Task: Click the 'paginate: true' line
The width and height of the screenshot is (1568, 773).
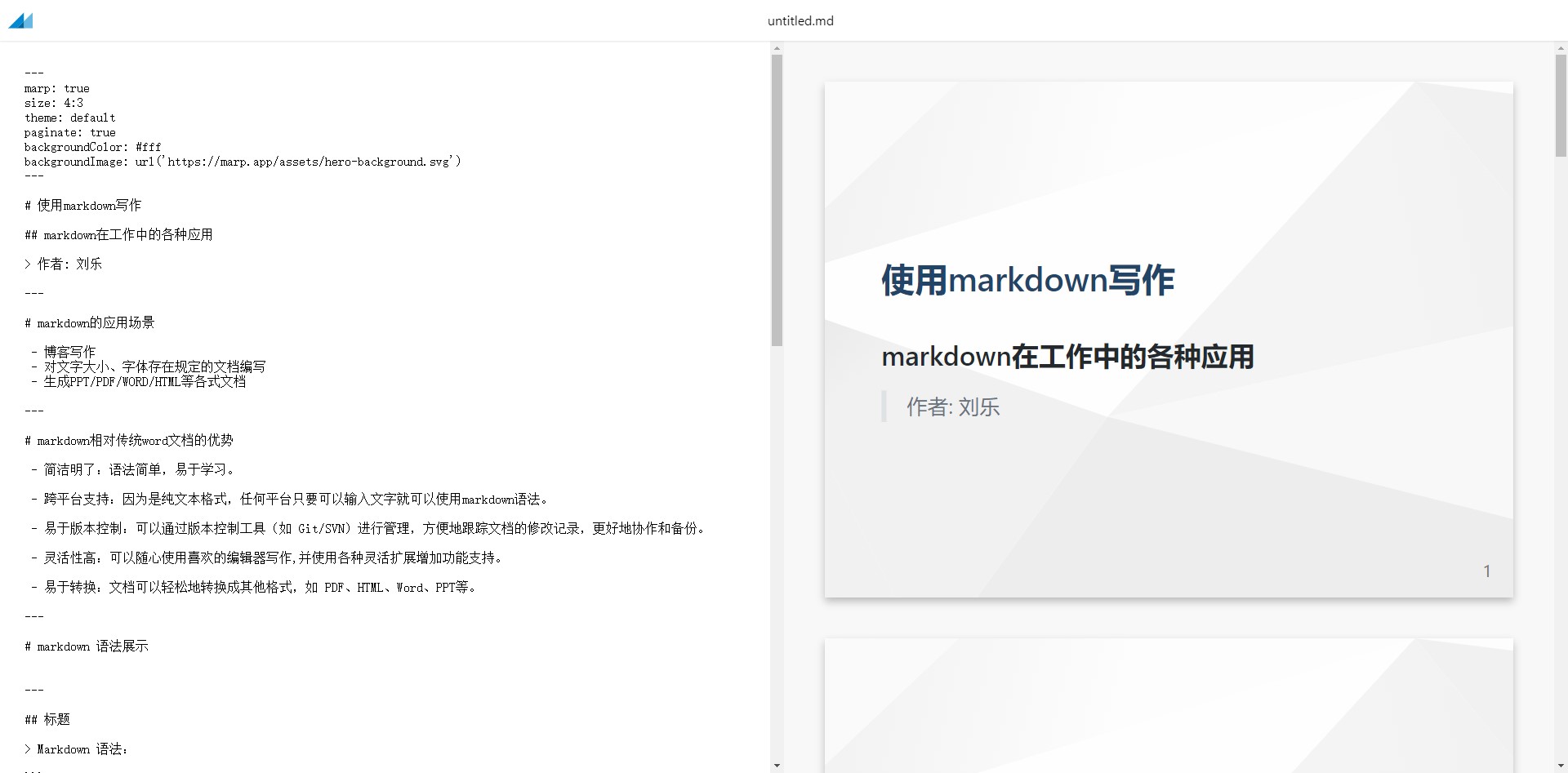Action: tap(70, 132)
